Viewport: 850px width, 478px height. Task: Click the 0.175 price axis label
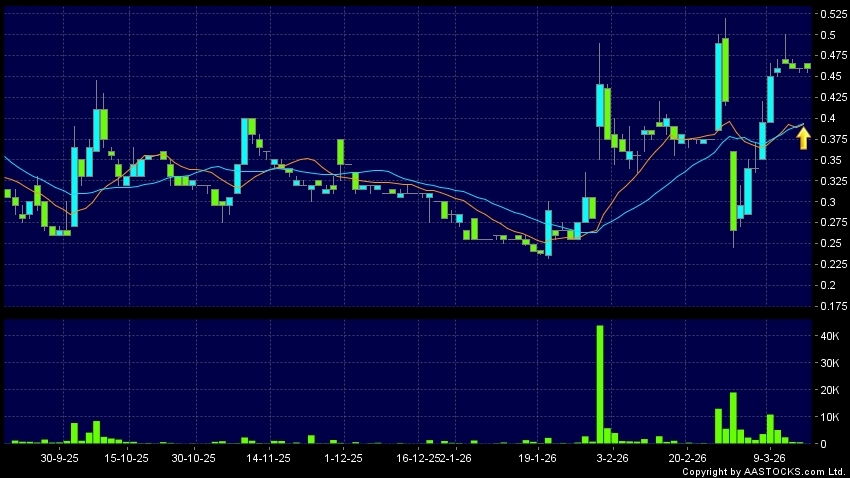coord(831,306)
